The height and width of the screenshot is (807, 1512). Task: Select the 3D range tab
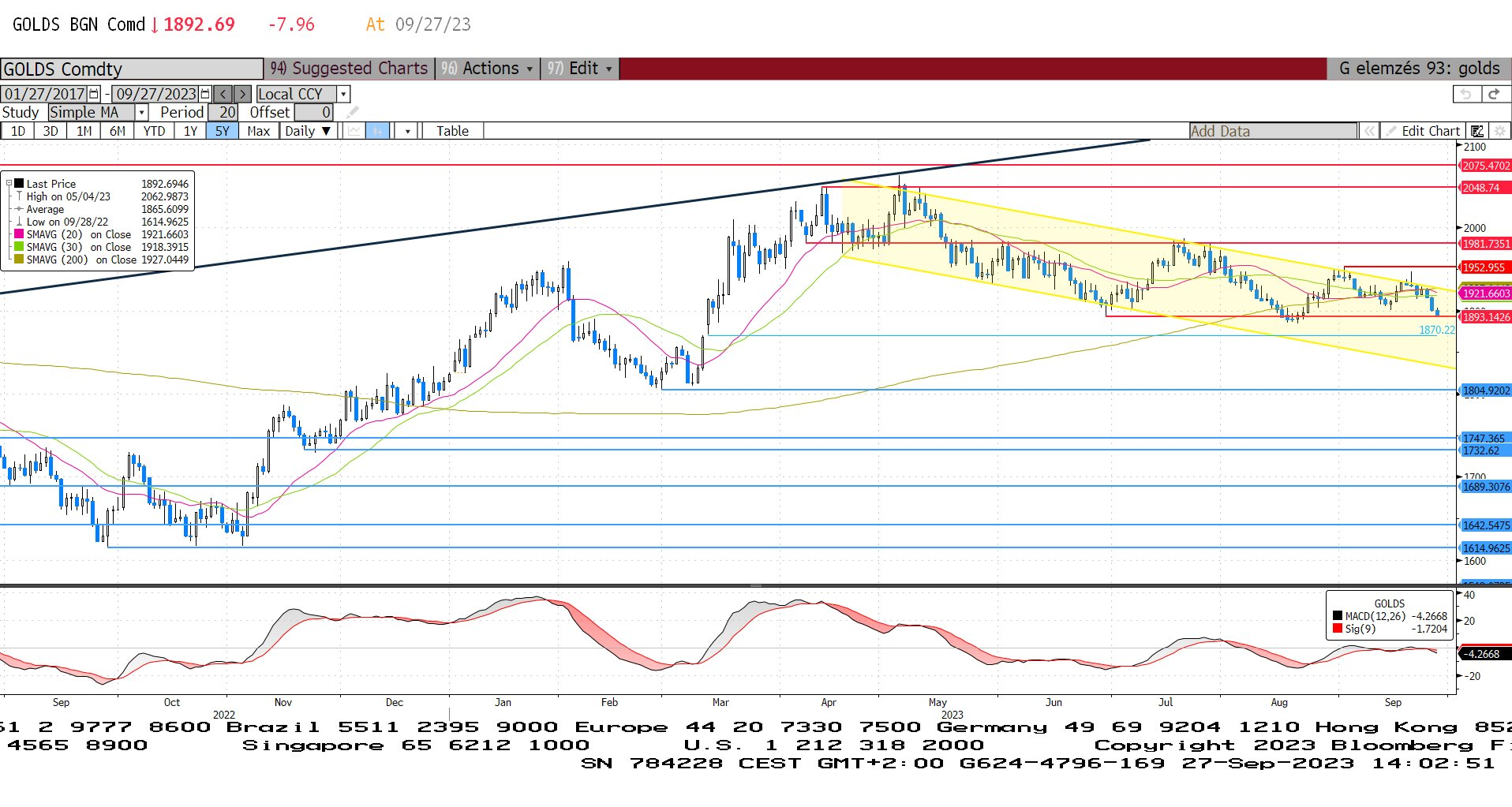tap(51, 131)
